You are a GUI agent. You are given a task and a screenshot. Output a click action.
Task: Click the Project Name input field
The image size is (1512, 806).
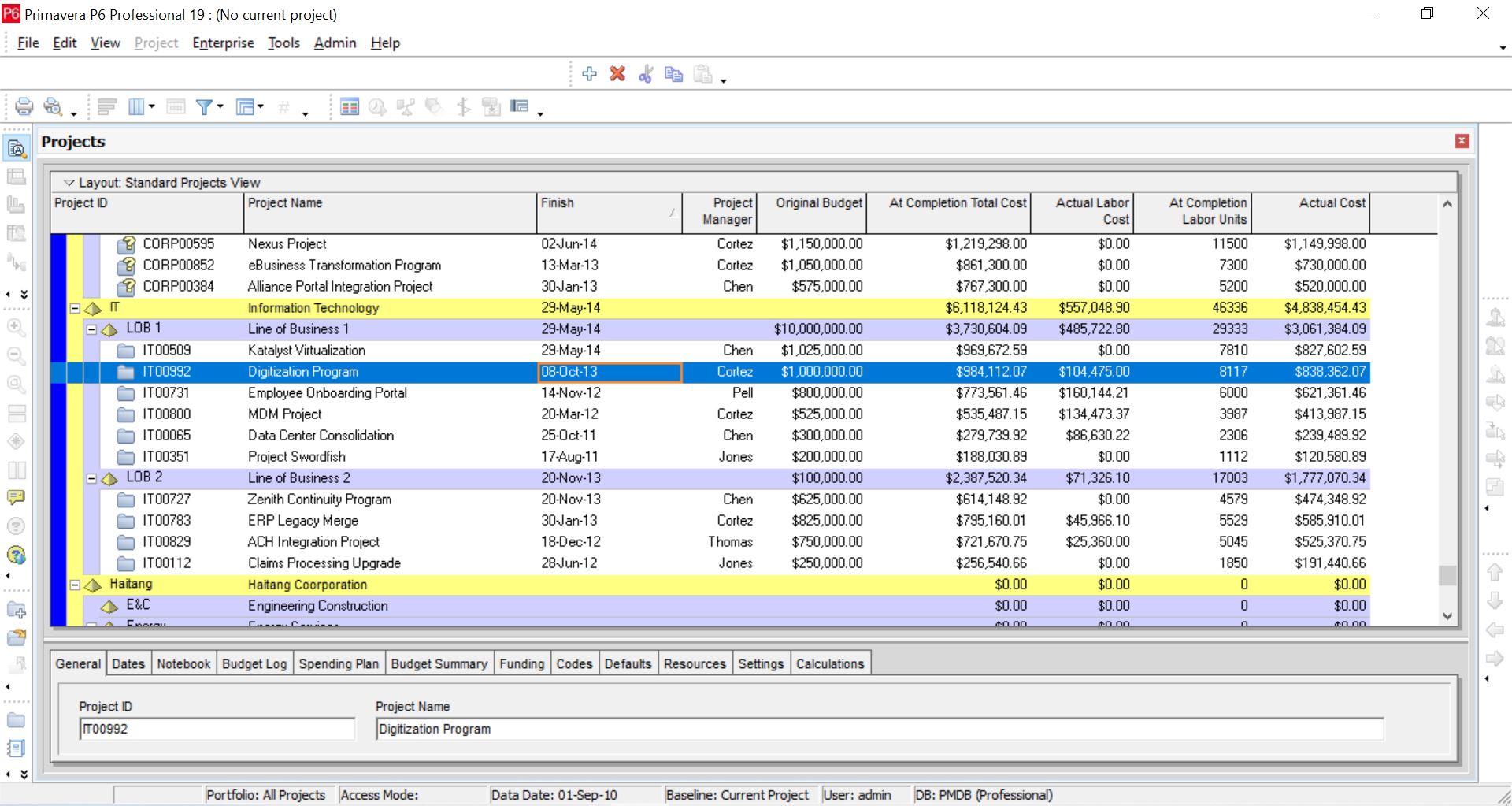[x=879, y=729]
